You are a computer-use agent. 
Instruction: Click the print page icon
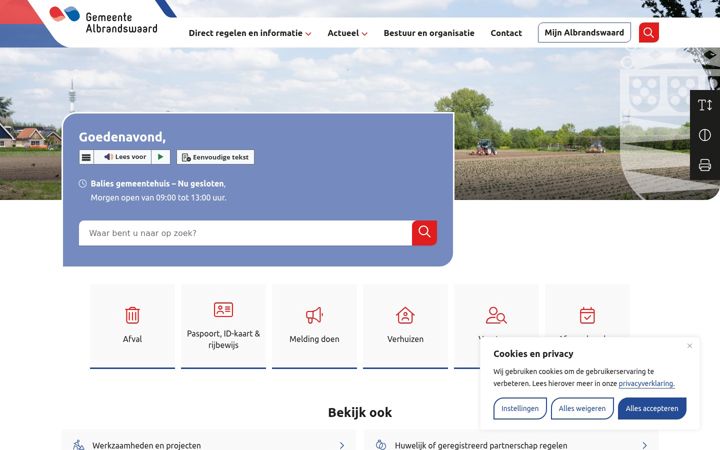(x=705, y=165)
